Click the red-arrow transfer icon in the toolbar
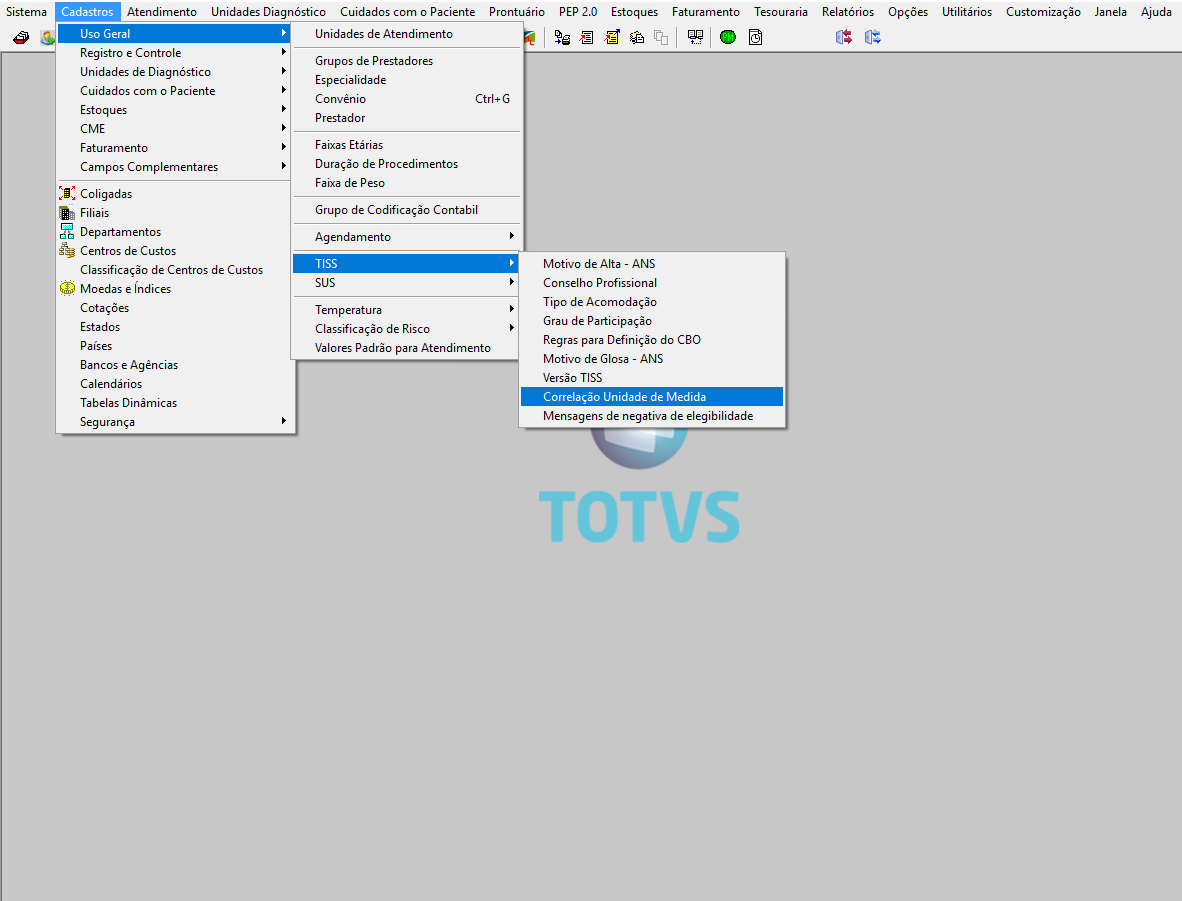 (844, 37)
